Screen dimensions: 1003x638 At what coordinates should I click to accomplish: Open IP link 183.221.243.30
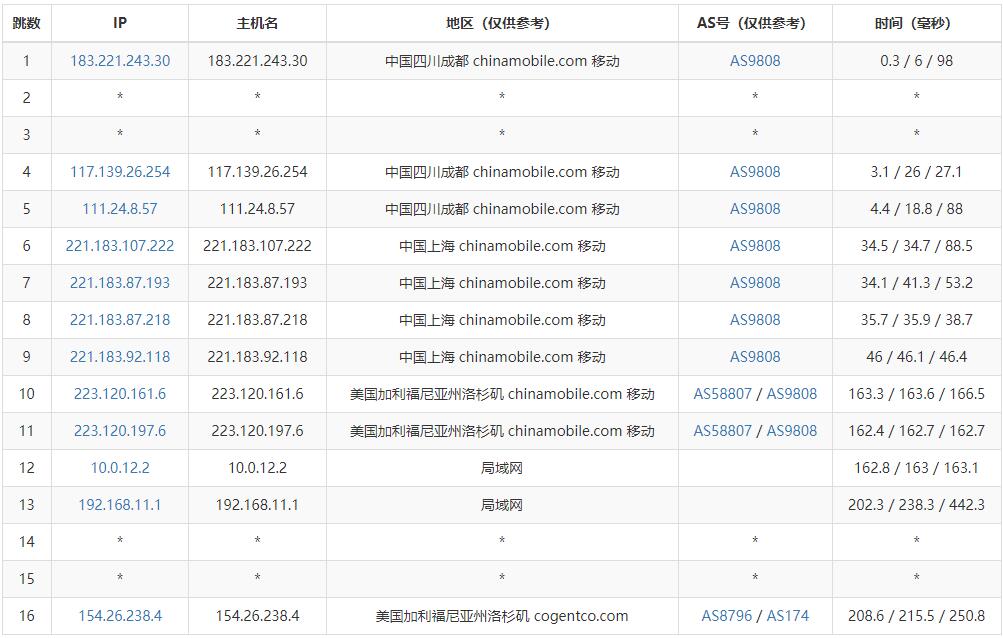(x=120, y=61)
